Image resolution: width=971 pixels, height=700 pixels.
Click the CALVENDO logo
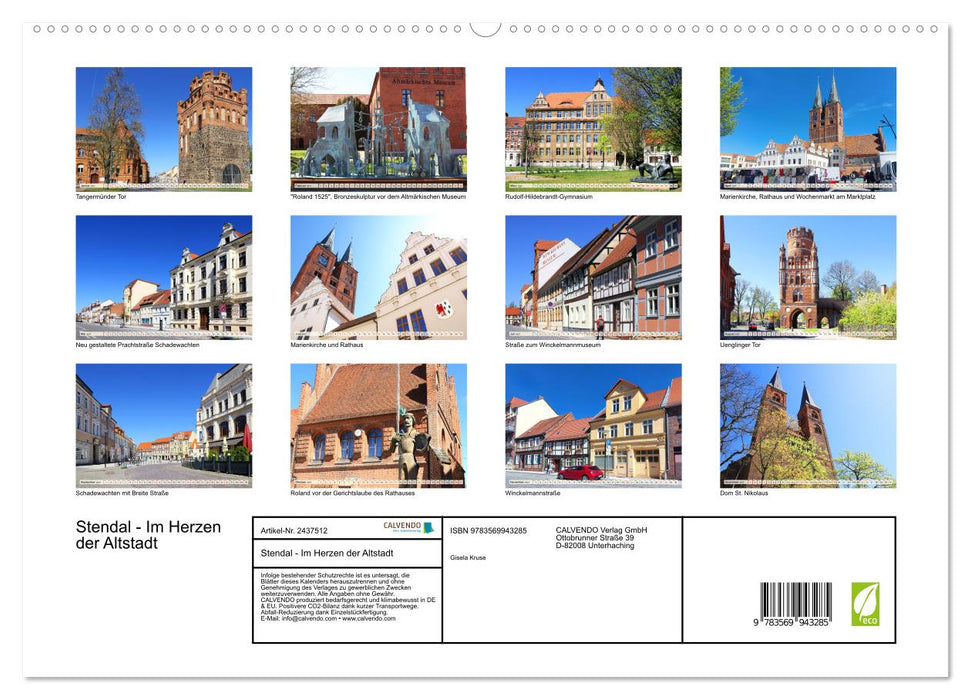[408, 527]
